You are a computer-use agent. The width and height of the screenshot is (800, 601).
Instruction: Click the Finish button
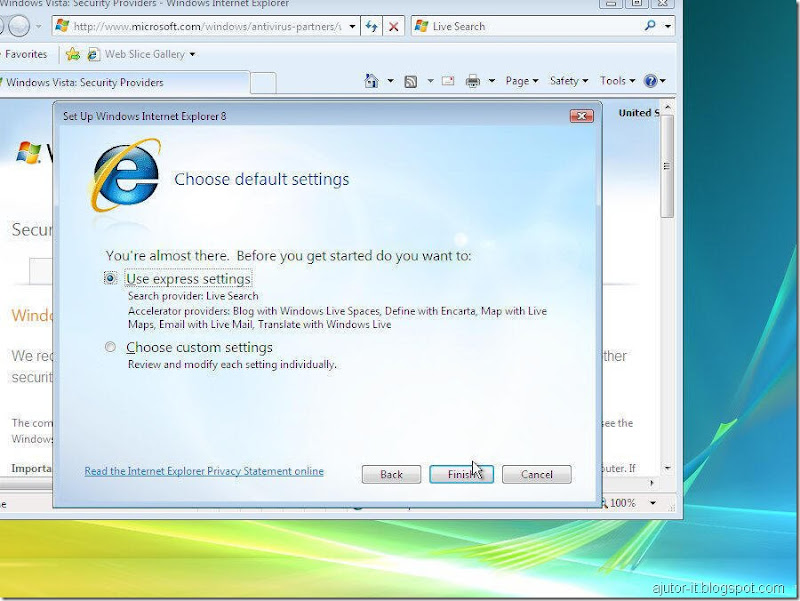[461, 474]
